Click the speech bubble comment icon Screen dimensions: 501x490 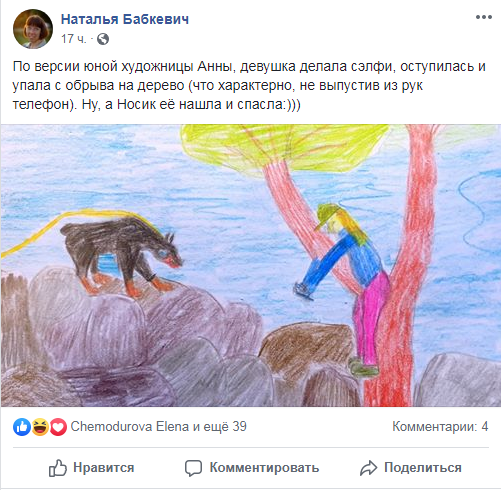click(x=193, y=468)
